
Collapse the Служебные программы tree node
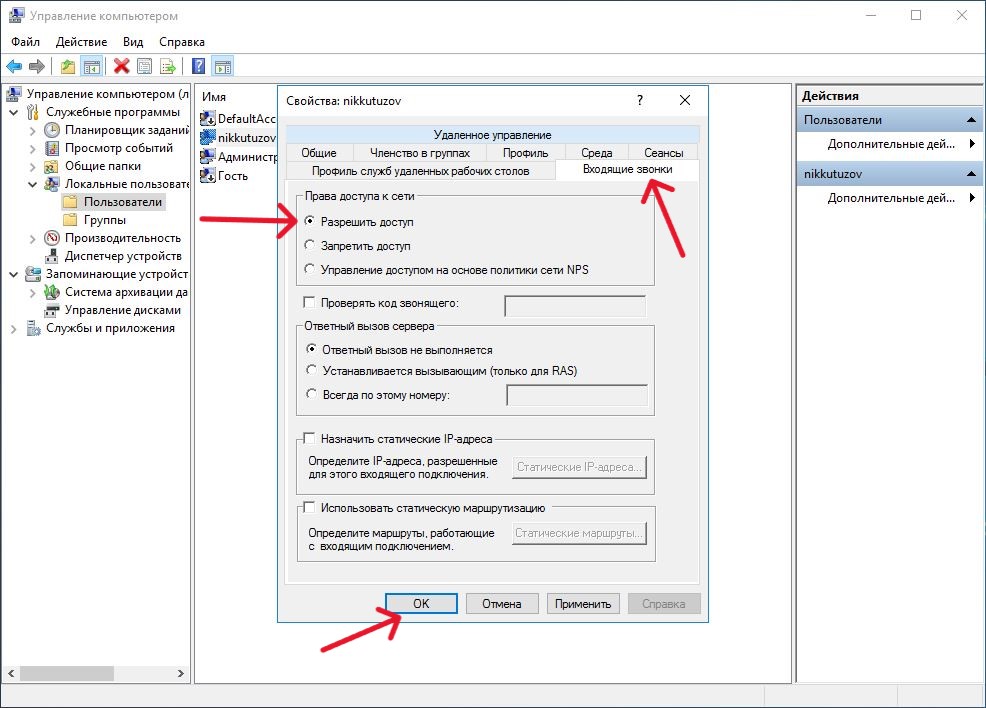click(x=14, y=112)
